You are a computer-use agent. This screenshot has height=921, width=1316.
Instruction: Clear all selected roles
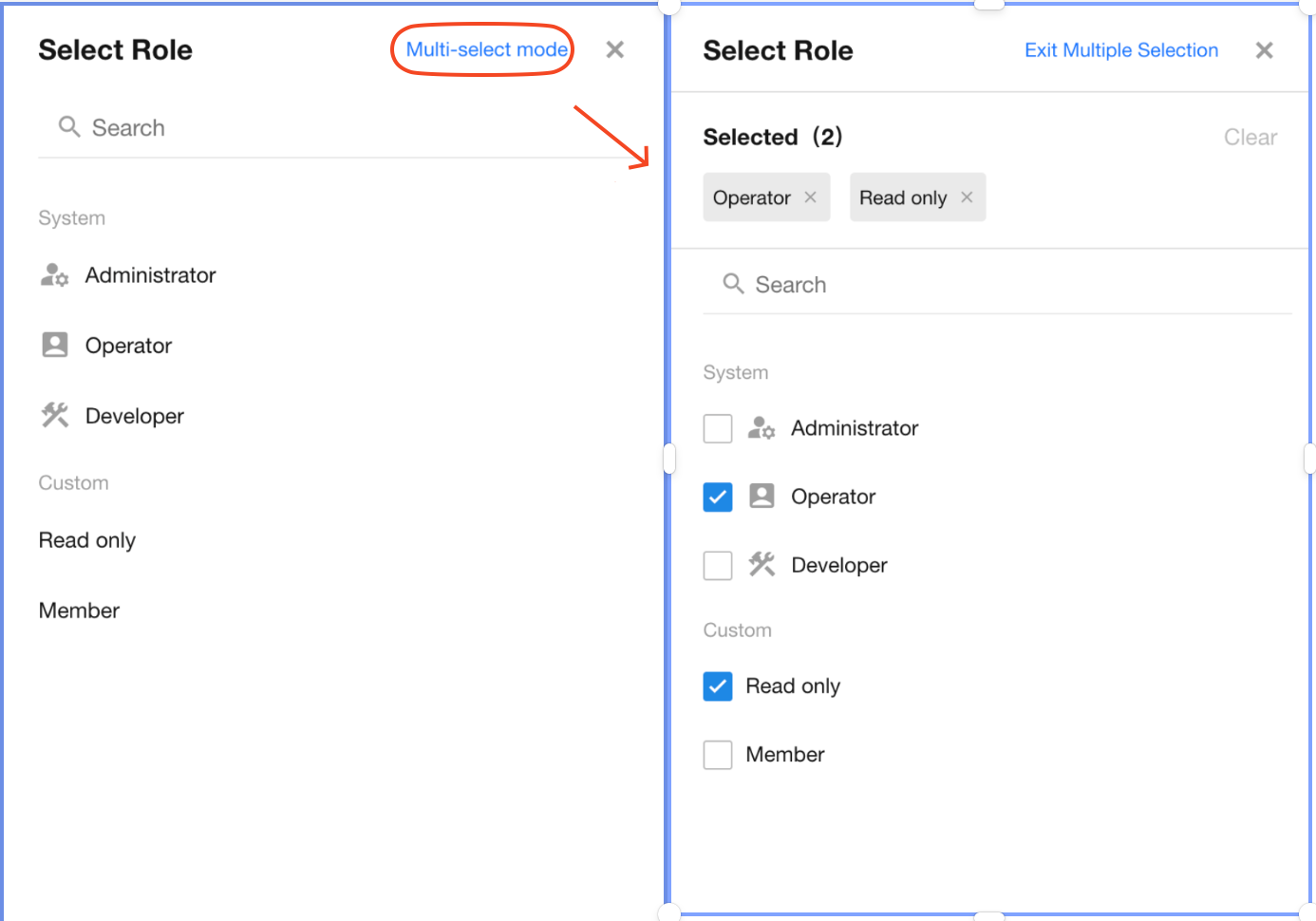[1250, 138]
